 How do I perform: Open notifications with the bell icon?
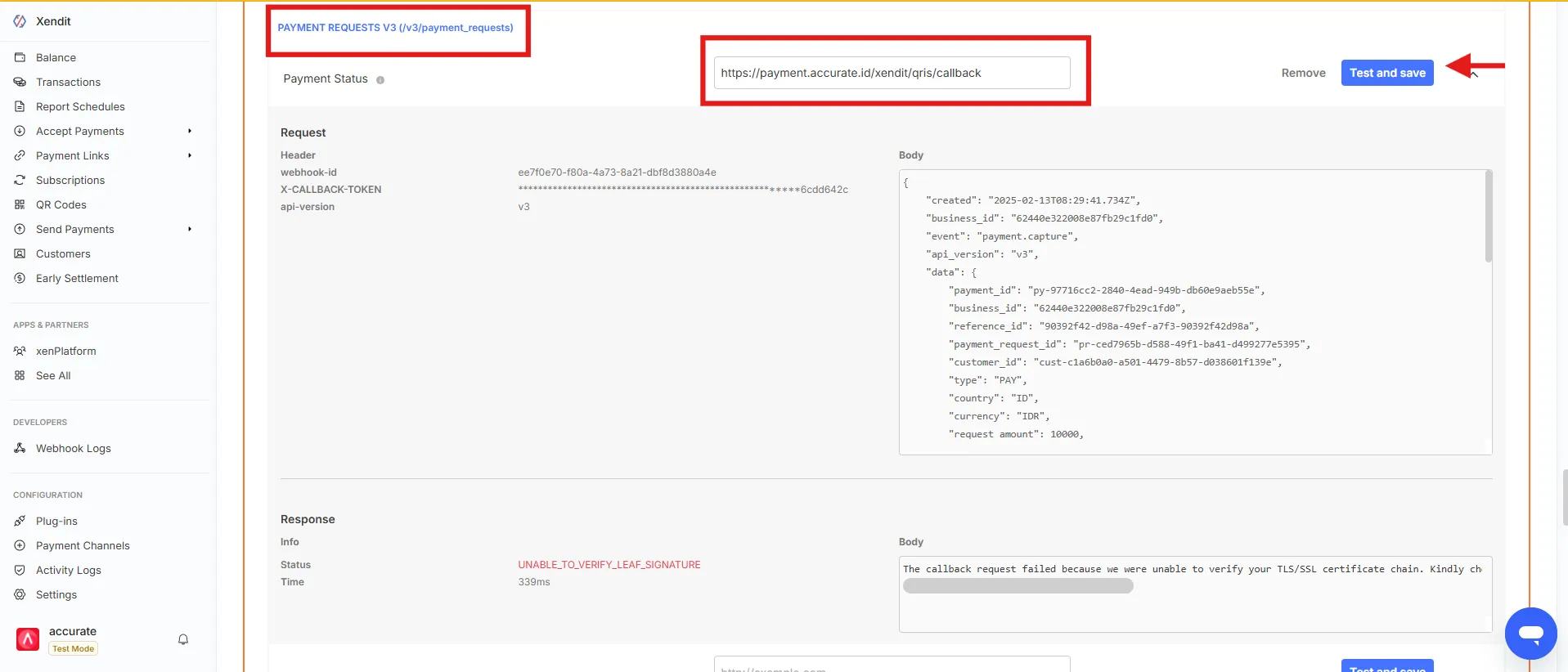click(183, 639)
